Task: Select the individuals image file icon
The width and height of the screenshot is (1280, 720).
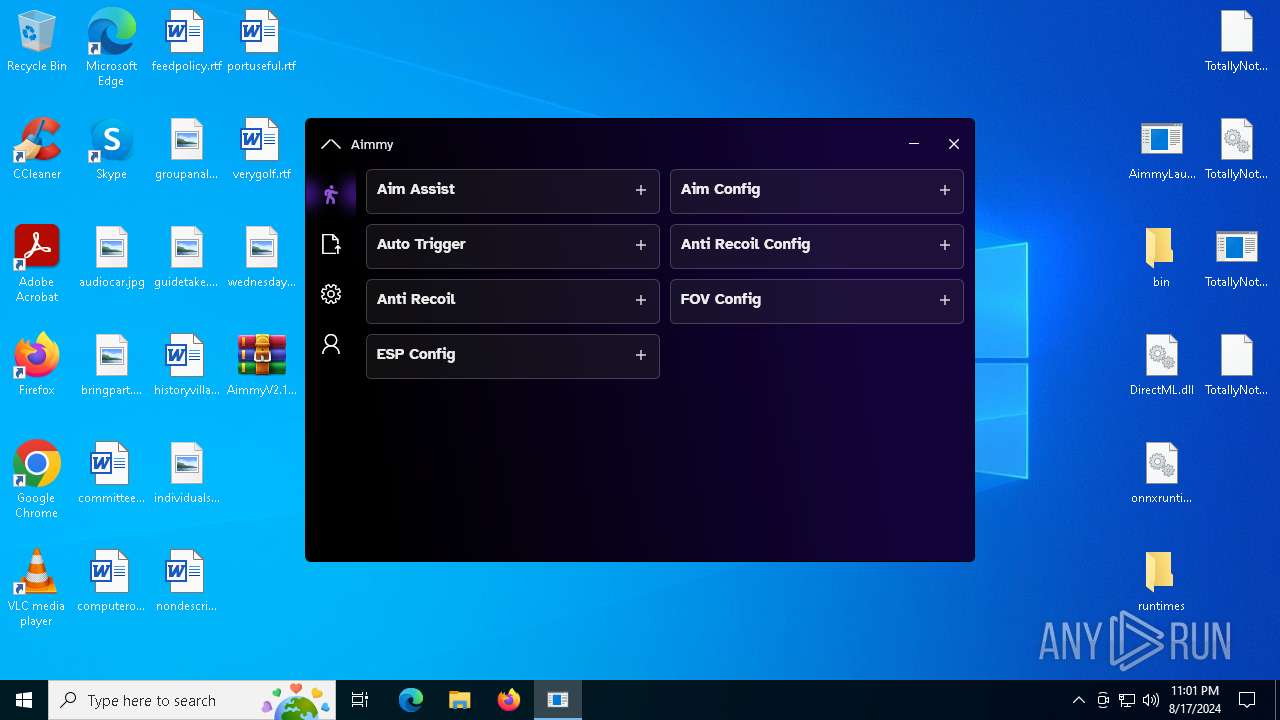Action: pos(186,474)
